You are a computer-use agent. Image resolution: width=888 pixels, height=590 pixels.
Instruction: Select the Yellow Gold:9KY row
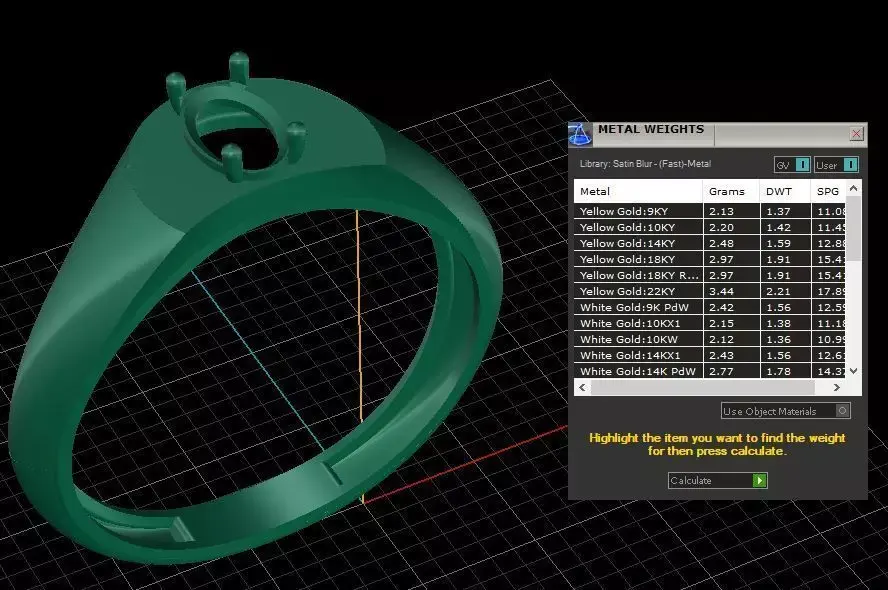(x=710, y=211)
